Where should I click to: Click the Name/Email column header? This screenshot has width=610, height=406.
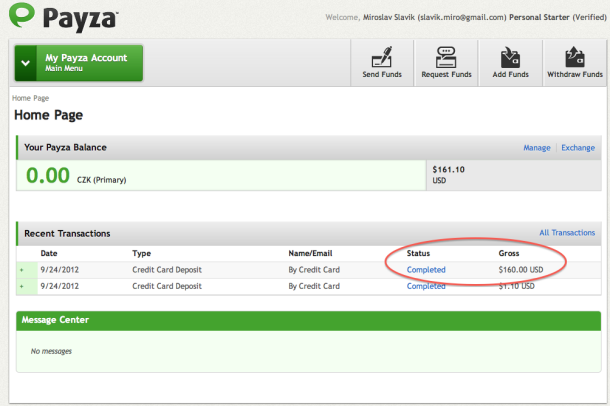[310, 253]
